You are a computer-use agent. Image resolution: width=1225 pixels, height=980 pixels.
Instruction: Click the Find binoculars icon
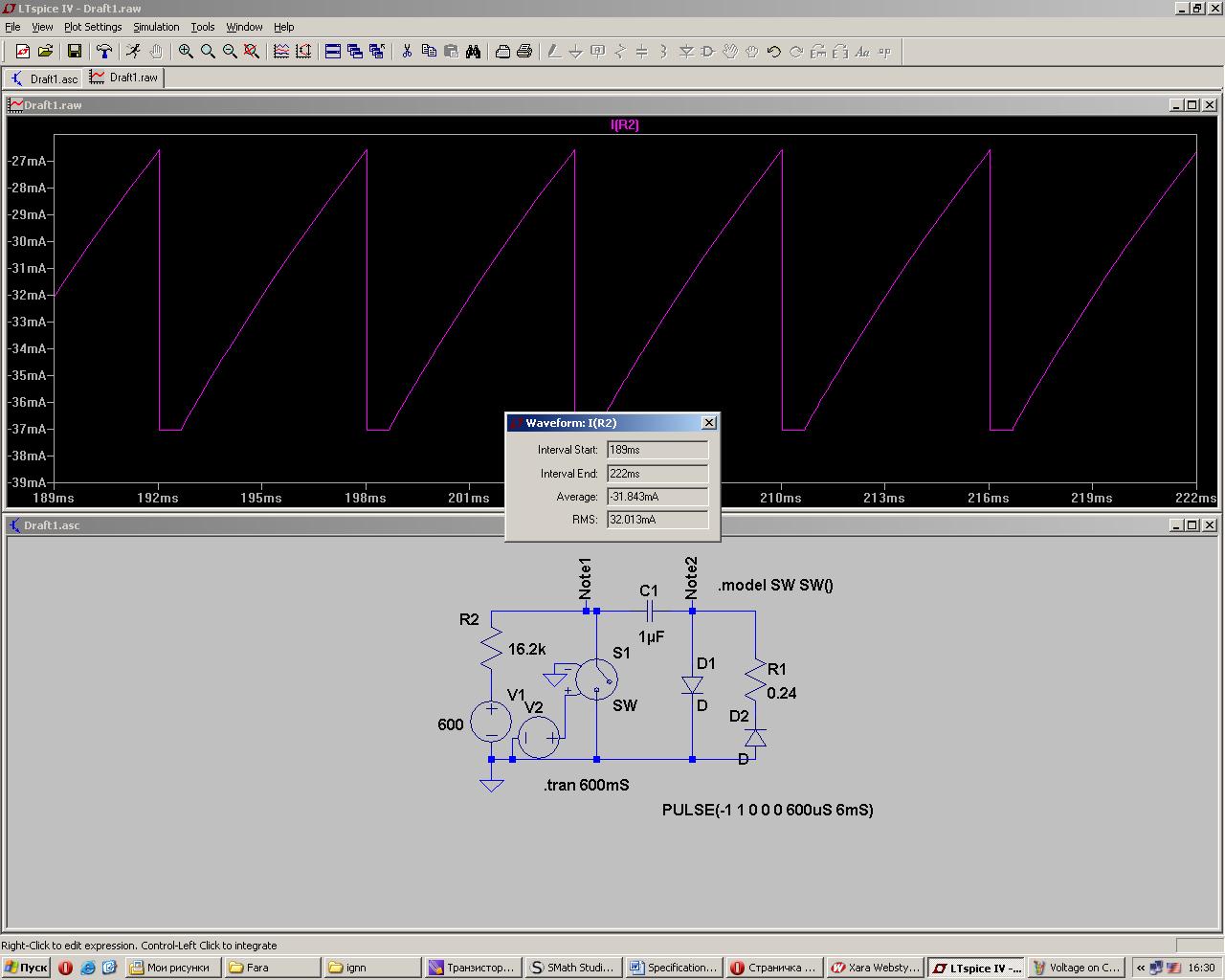pos(473,52)
